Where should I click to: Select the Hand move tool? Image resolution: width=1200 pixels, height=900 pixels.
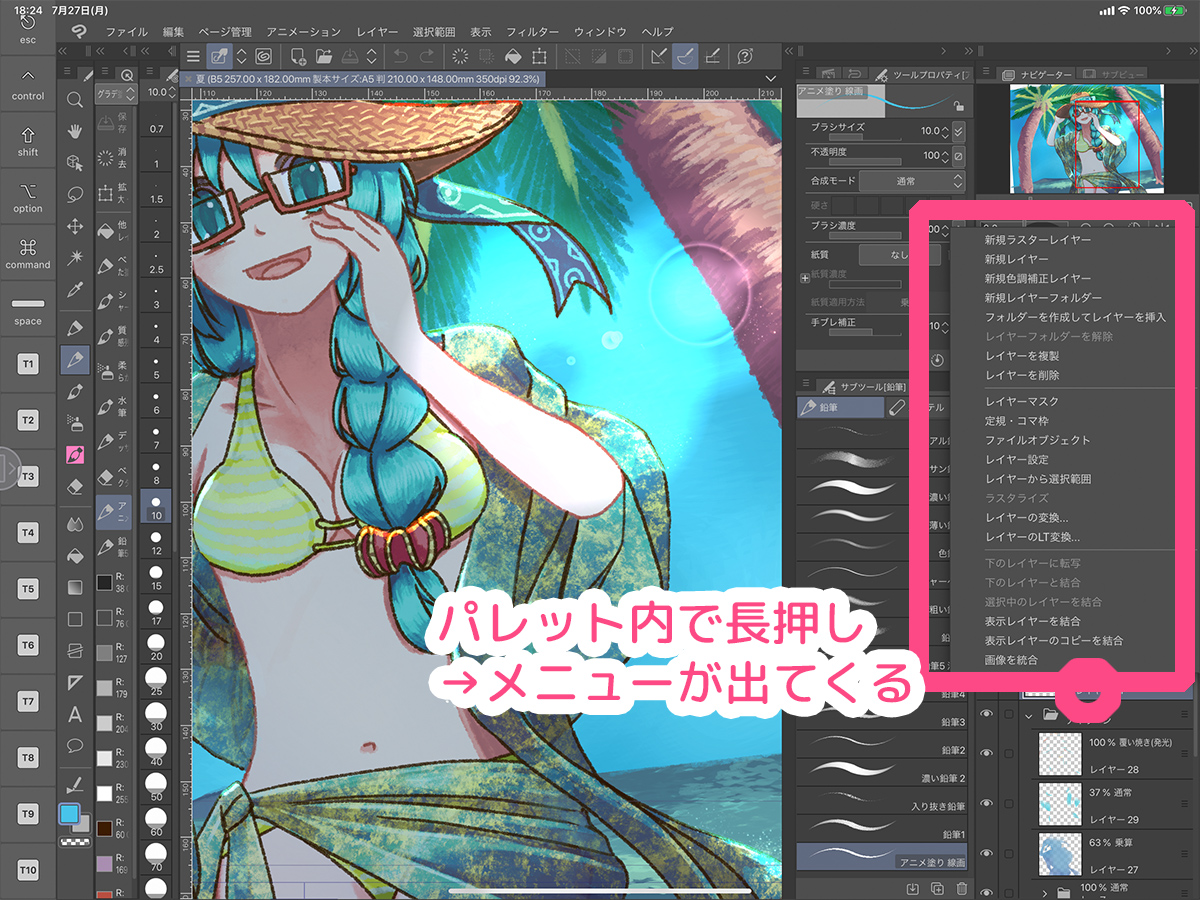point(74,131)
